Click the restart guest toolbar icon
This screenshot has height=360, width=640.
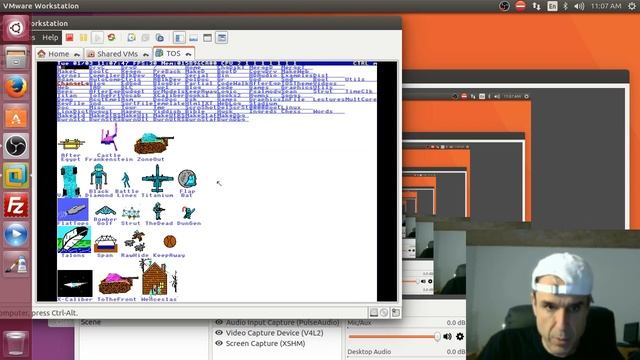[x=111, y=38]
